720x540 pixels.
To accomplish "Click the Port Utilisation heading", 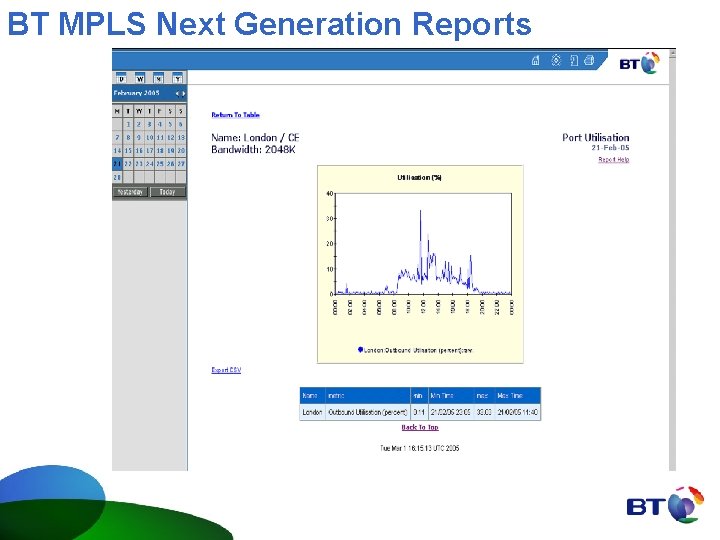I will coord(596,137).
